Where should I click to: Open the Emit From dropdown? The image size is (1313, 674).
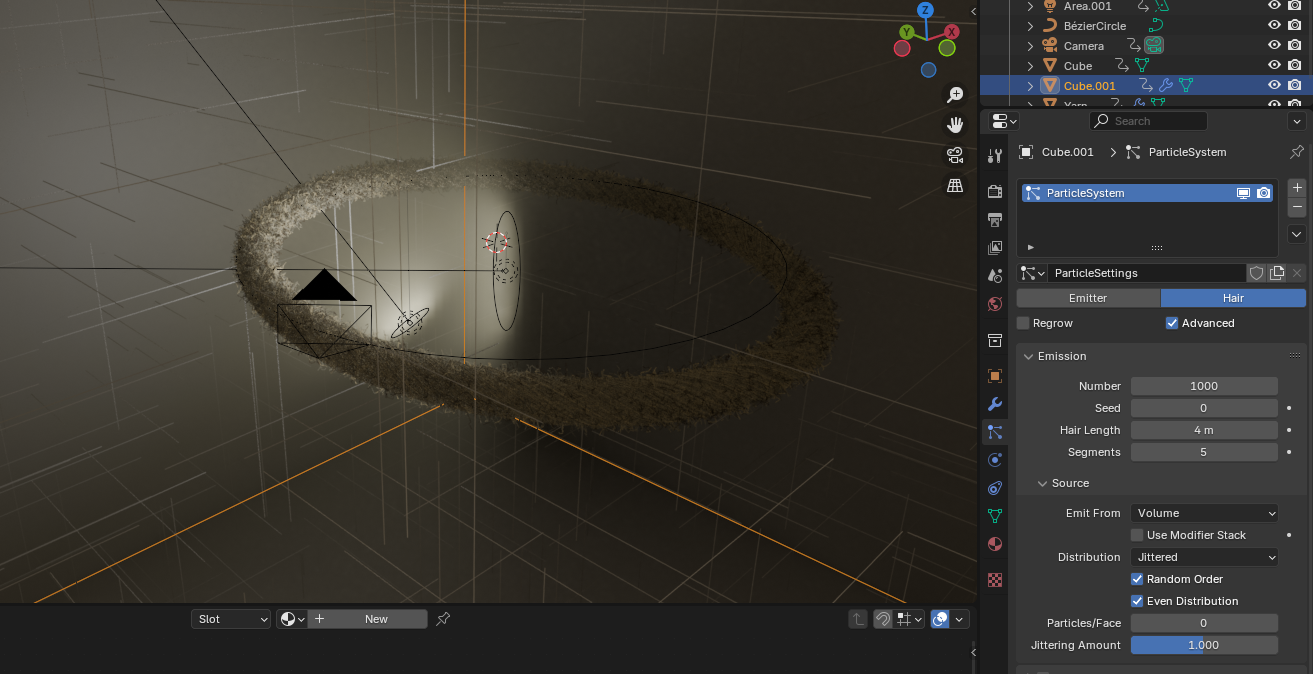pyautogui.click(x=1205, y=513)
